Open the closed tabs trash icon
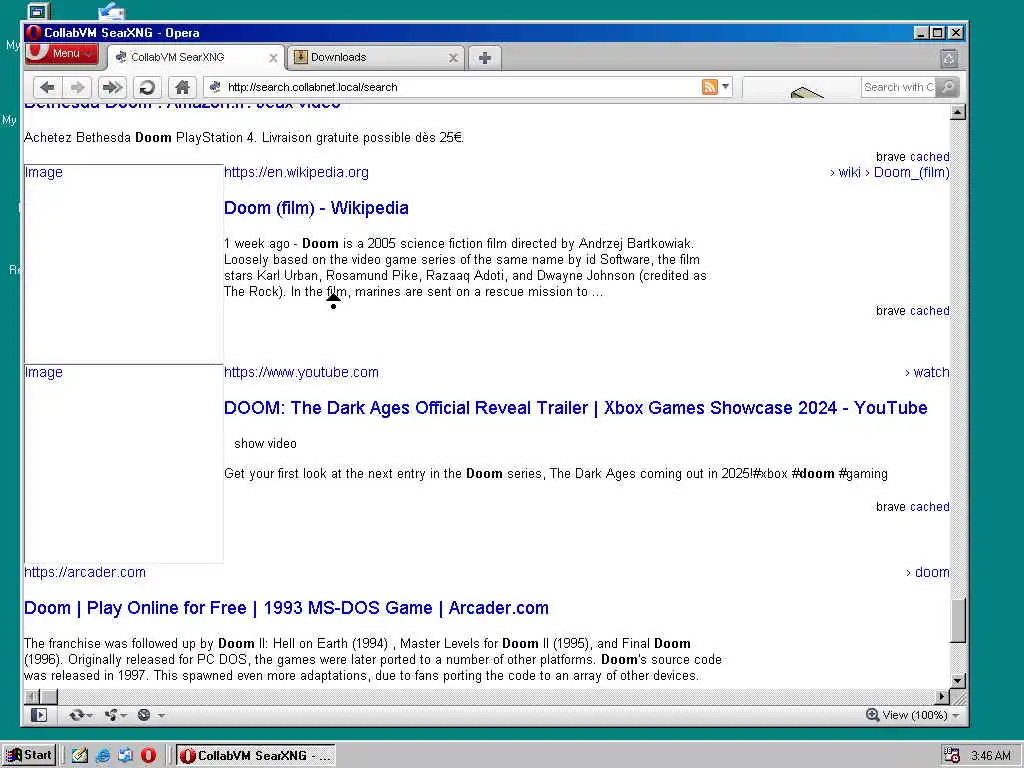The width and height of the screenshot is (1024, 768). tap(949, 59)
